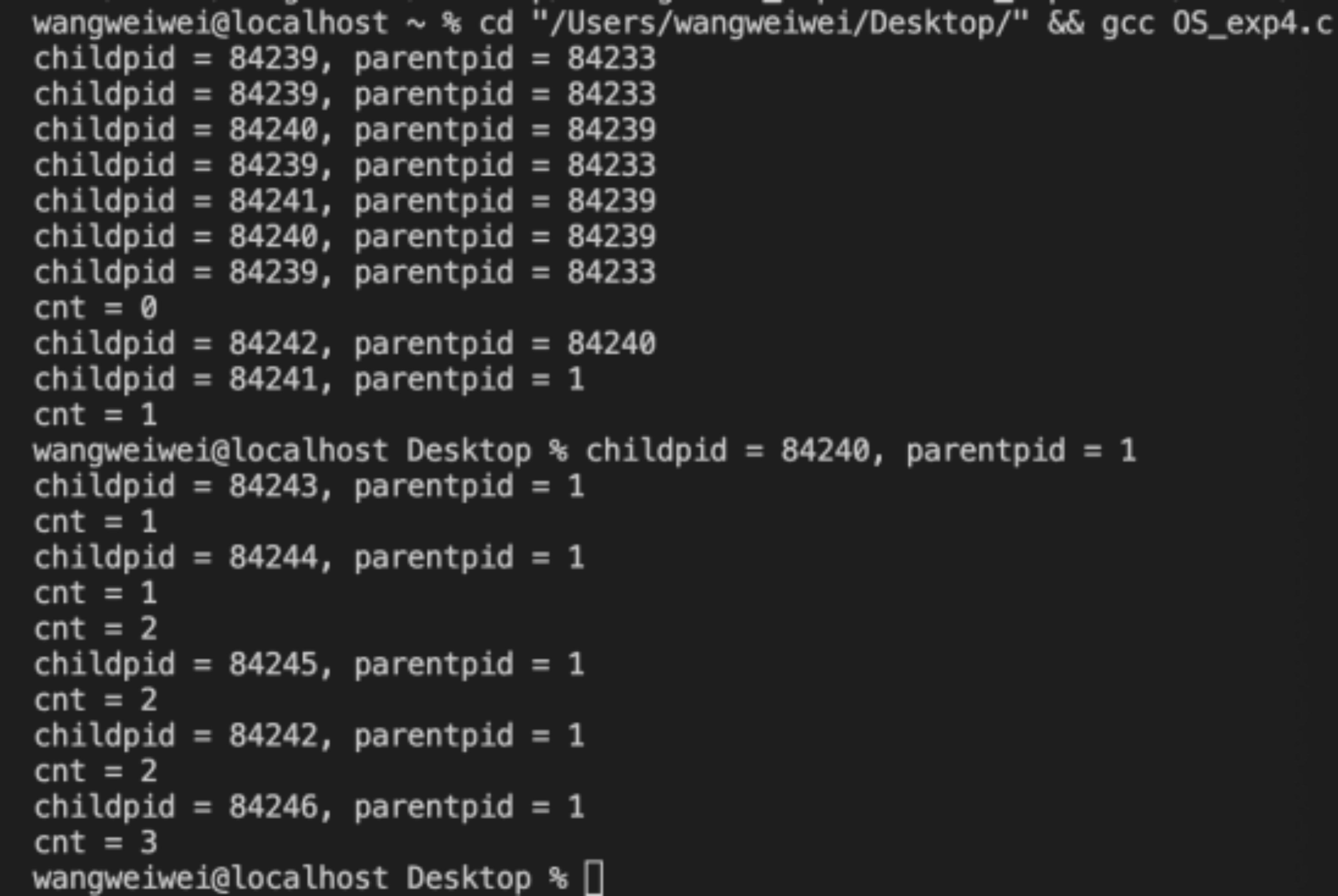Click the "childpid = 84240, parentpid = 1" text

pos(860,451)
